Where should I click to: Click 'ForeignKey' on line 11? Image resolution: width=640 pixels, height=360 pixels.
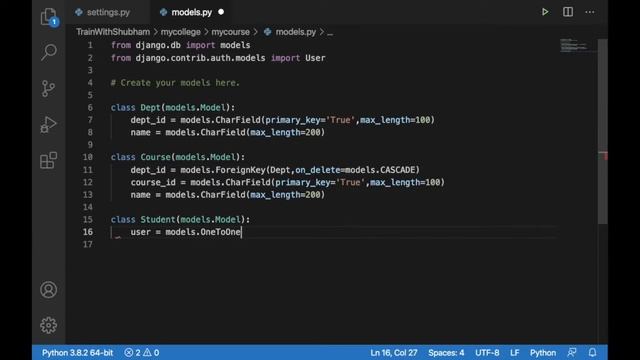[240, 170]
